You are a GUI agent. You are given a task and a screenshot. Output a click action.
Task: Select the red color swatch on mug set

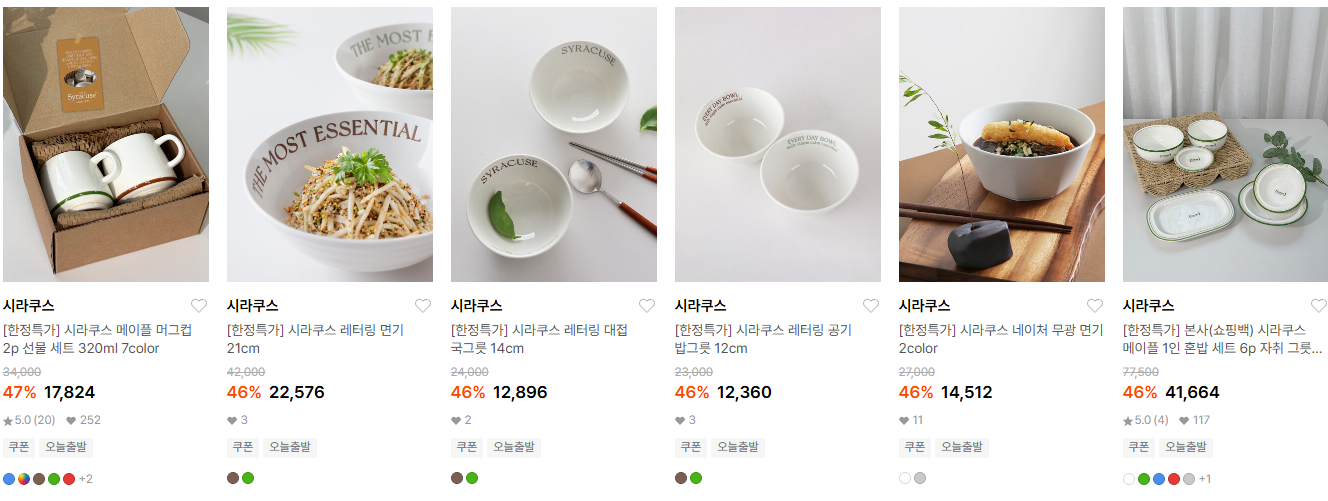tap(69, 479)
